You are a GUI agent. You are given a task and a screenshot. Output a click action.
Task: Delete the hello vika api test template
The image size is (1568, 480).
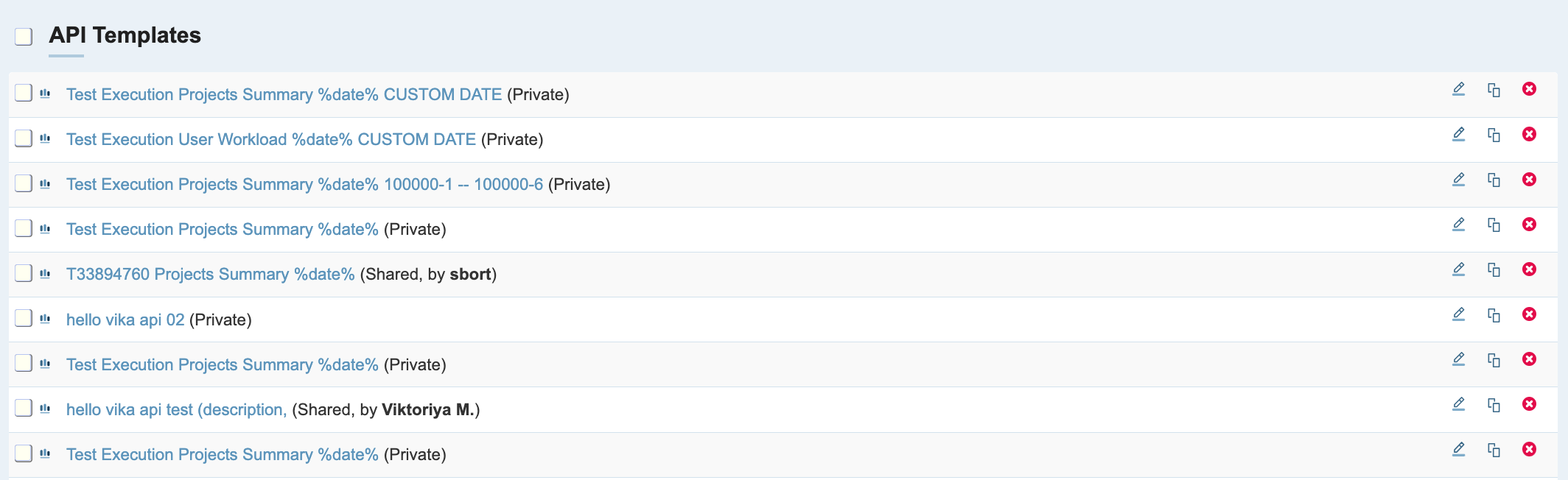[x=1529, y=404]
